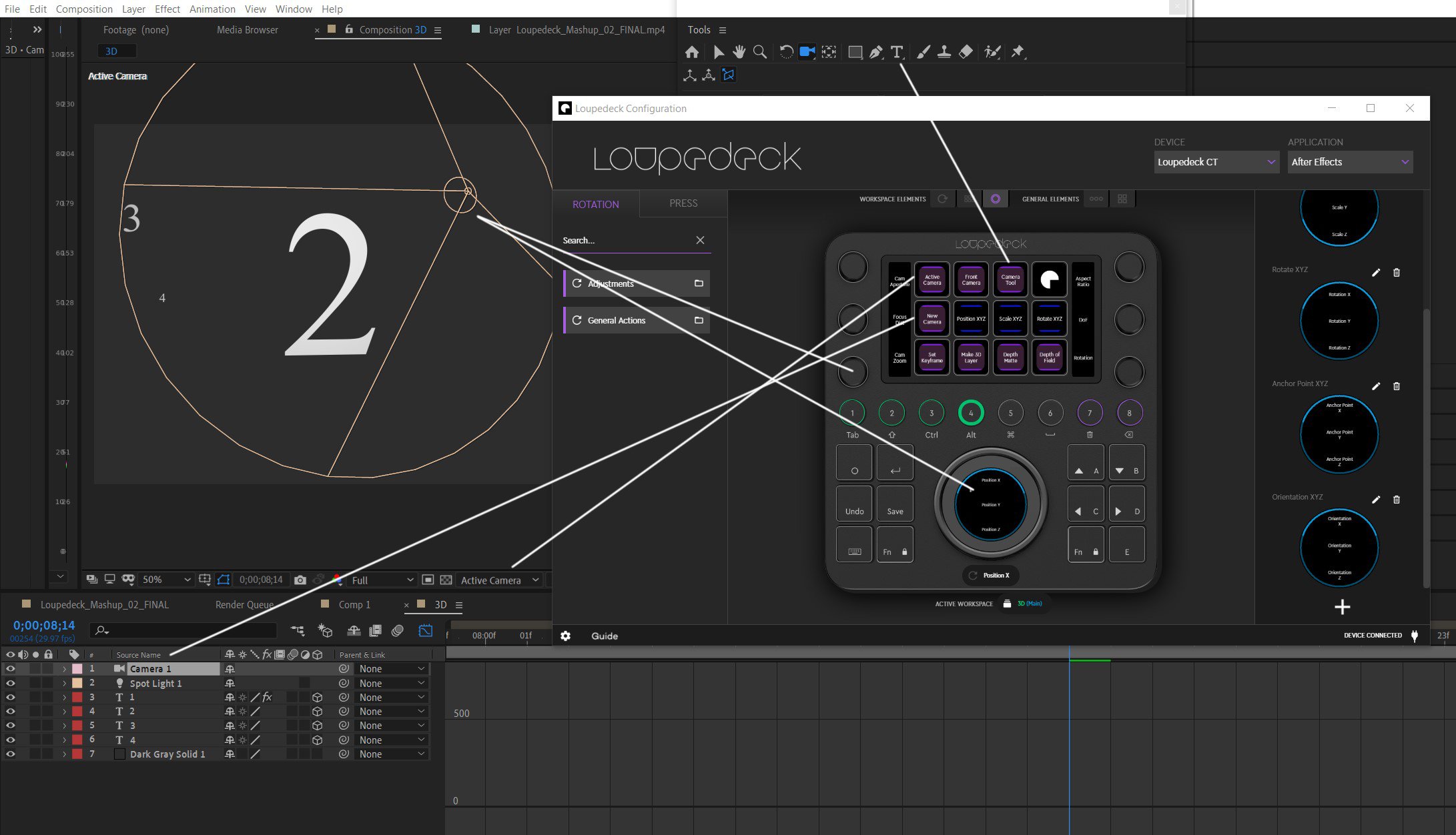Delete the Rotate XYZ dial element
The height and width of the screenshot is (835, 1456).
(x=1397, y=273)
